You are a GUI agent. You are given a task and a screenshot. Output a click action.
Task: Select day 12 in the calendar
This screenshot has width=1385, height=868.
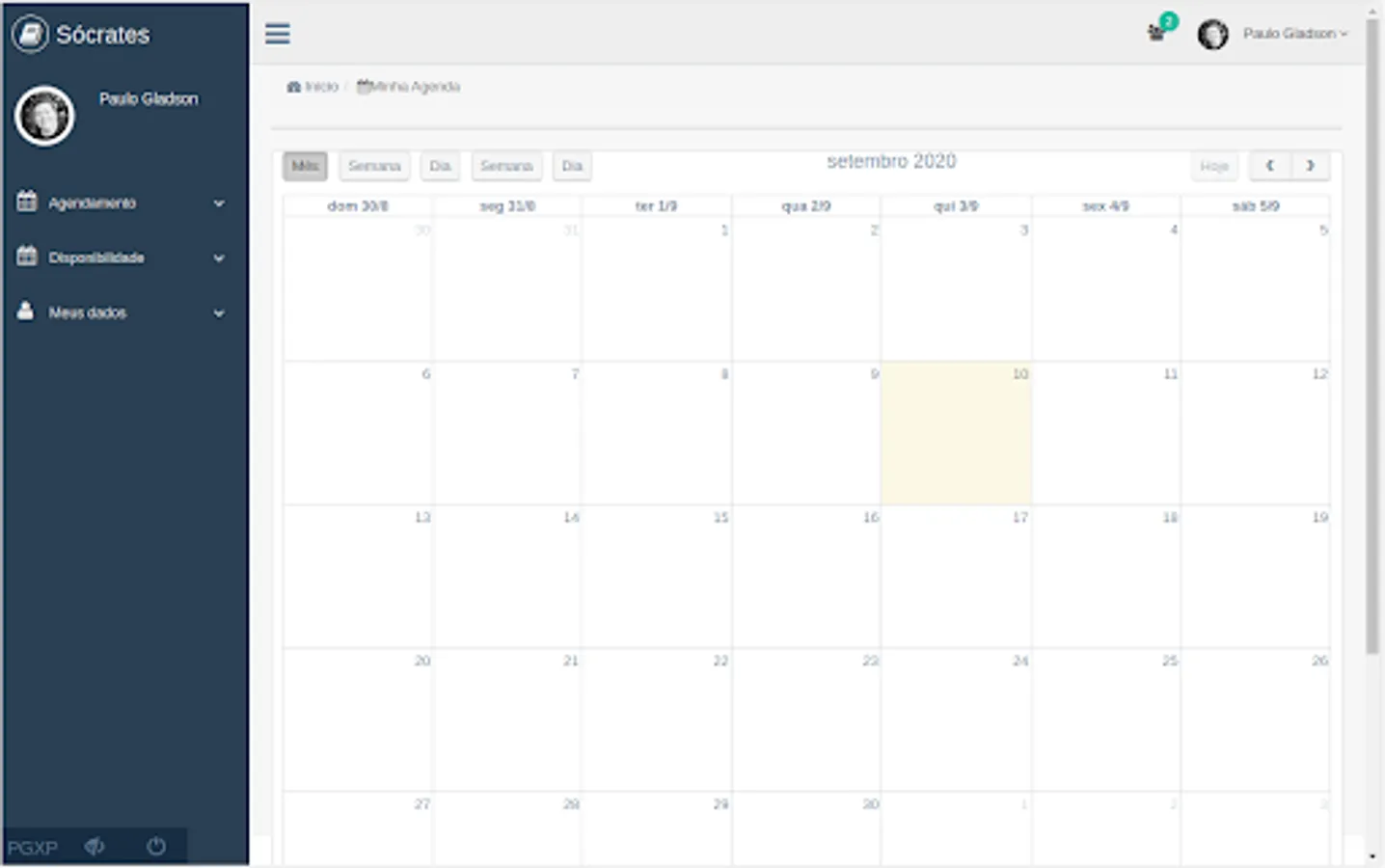pyautogui.click(x=1256, y=433)
